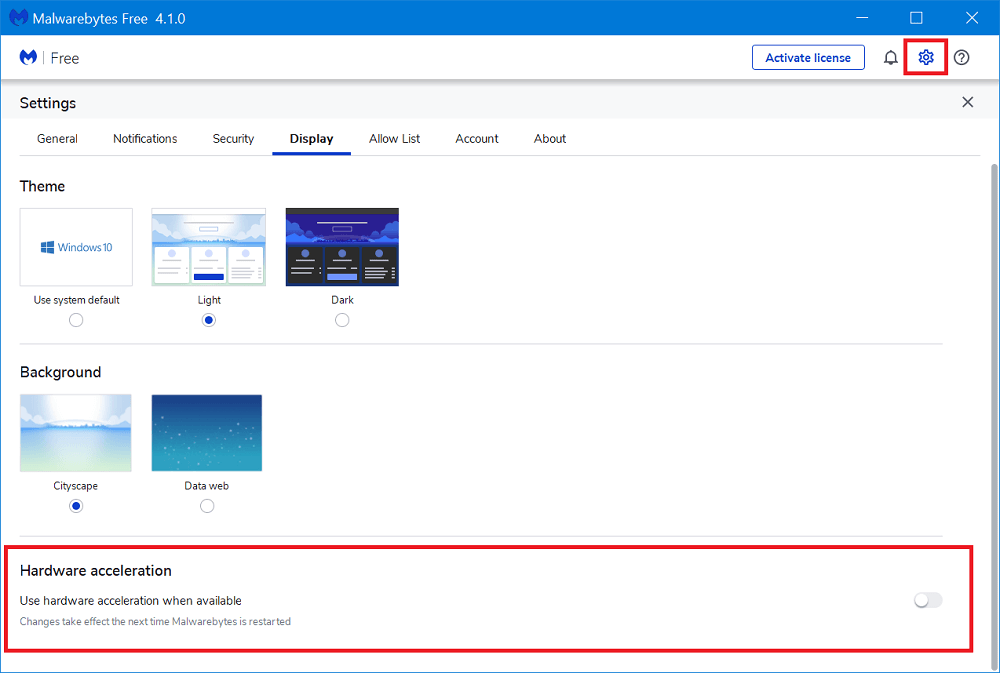Switch to the General tab
The width and height of the screenshot is (1000, 673).
click(57, 138)
